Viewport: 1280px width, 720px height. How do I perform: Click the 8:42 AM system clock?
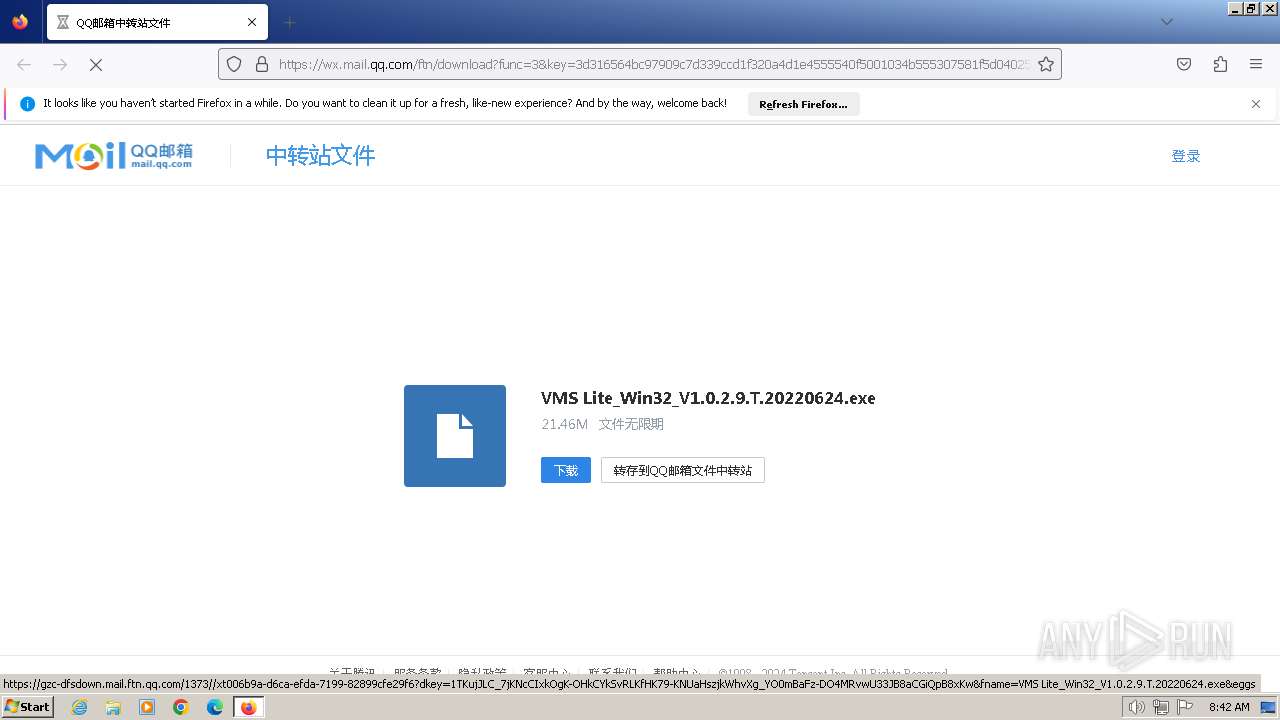click(x=1229, y=707)
